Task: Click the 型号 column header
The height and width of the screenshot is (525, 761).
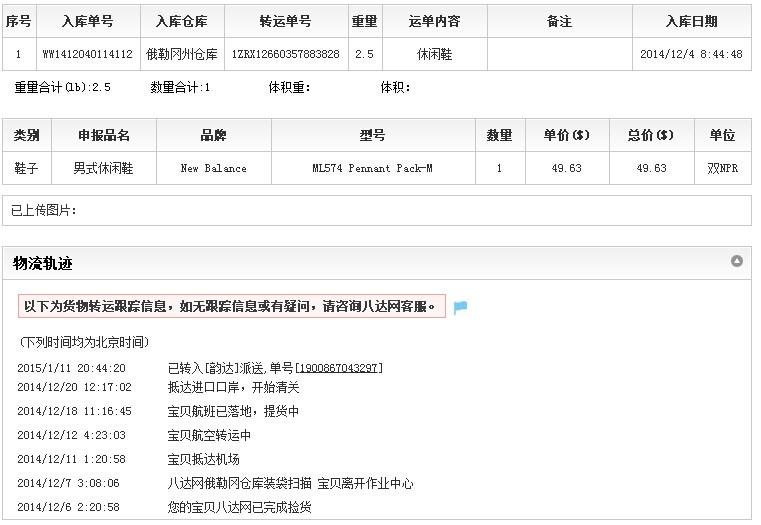Action: 373,135
